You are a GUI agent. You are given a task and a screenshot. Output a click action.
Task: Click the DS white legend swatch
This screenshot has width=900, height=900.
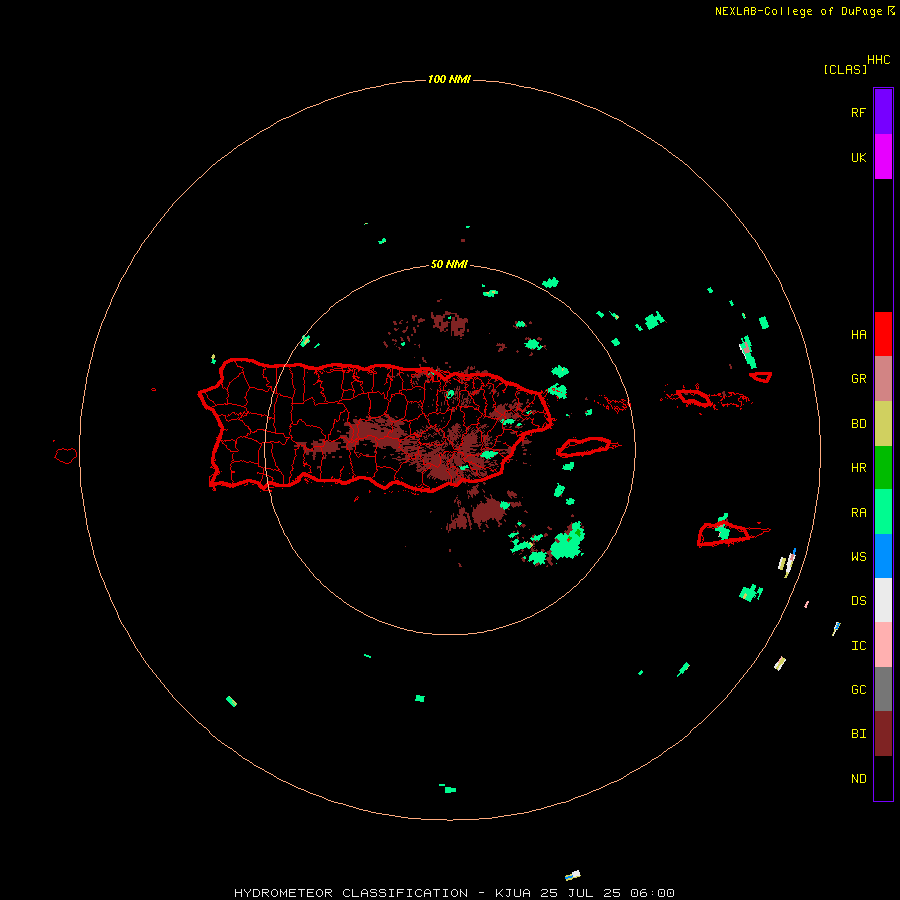[x=883, y=600]
